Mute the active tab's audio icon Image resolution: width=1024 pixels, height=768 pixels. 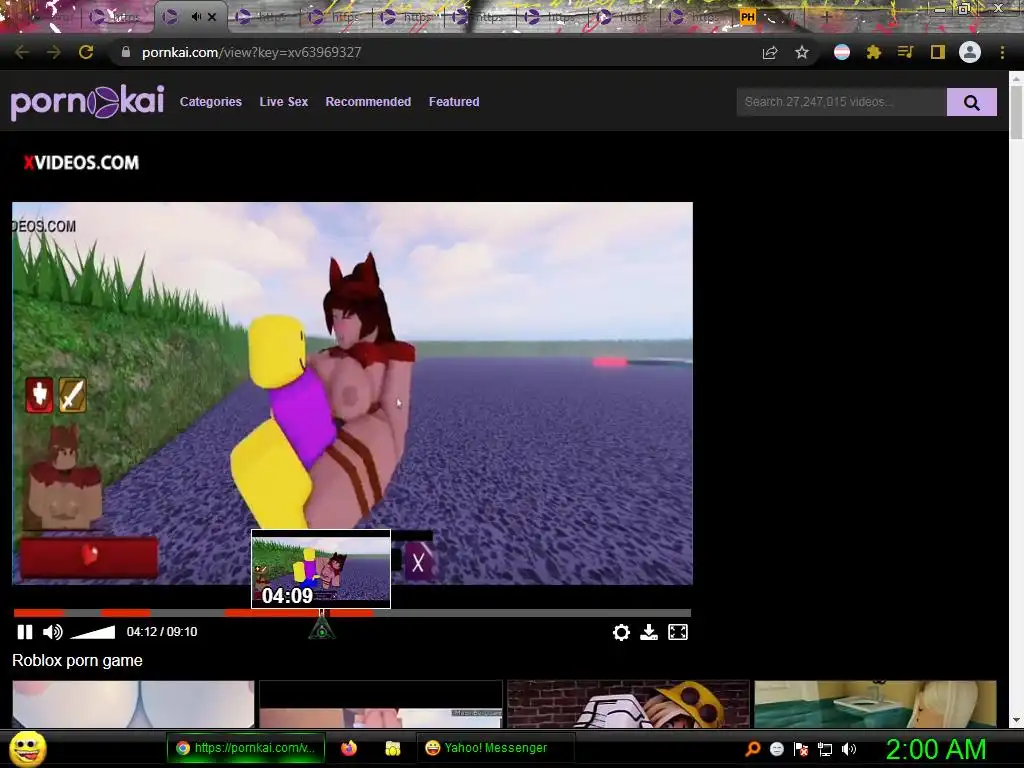click(197, 17)
